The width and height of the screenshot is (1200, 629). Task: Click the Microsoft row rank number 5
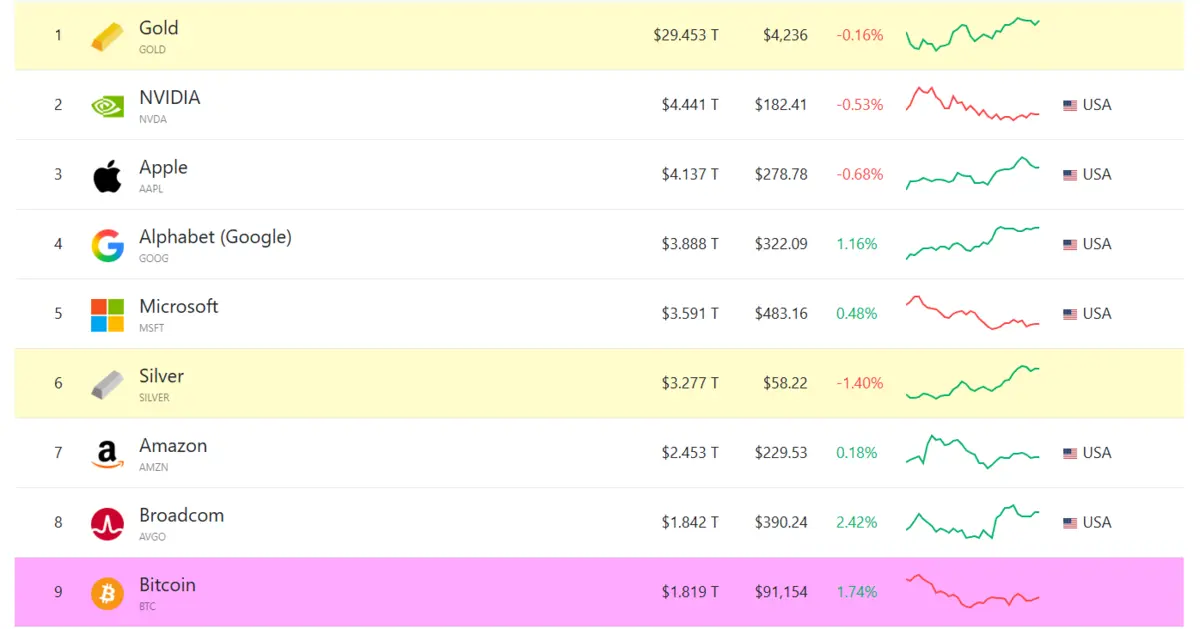click(58, 313)
